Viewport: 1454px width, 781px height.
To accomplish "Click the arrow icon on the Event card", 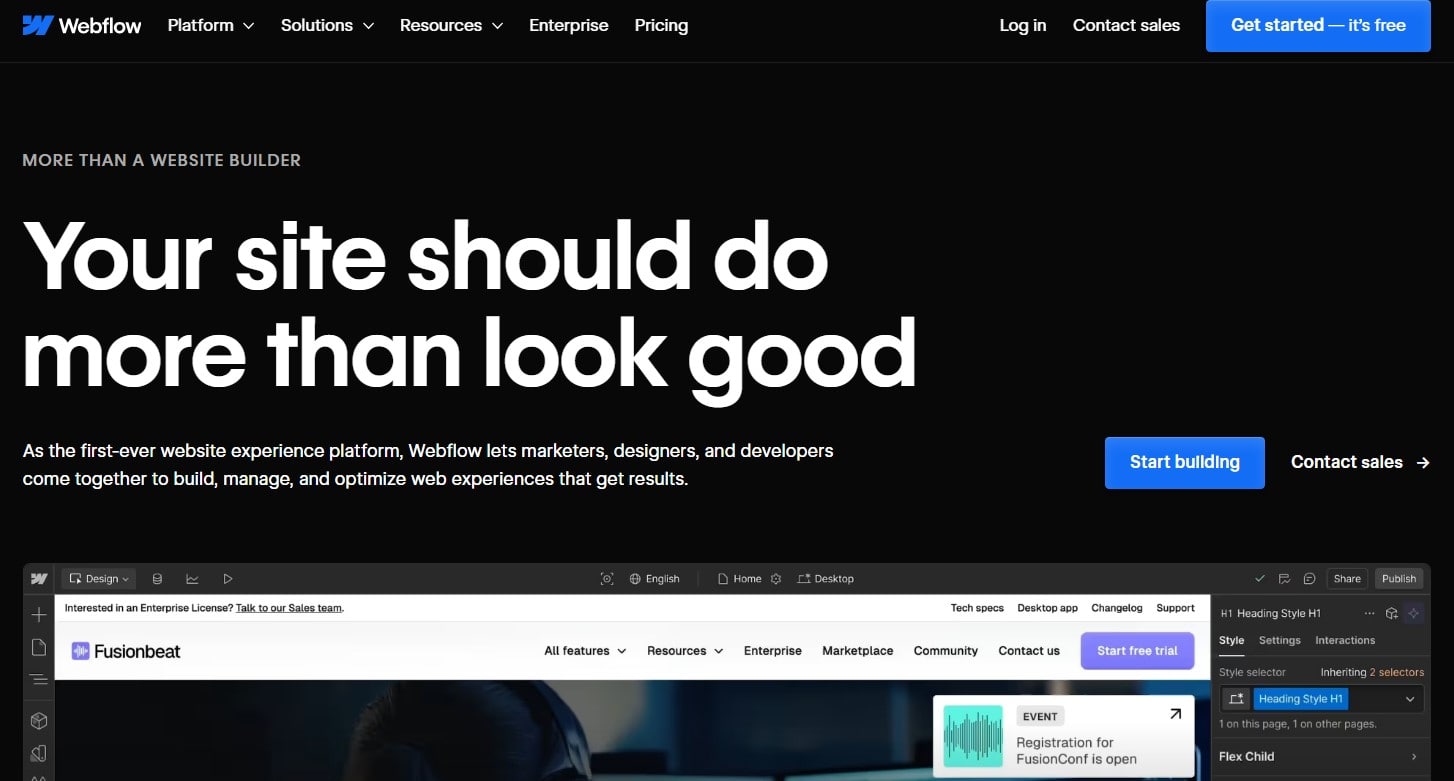I will coord(1175,714).
